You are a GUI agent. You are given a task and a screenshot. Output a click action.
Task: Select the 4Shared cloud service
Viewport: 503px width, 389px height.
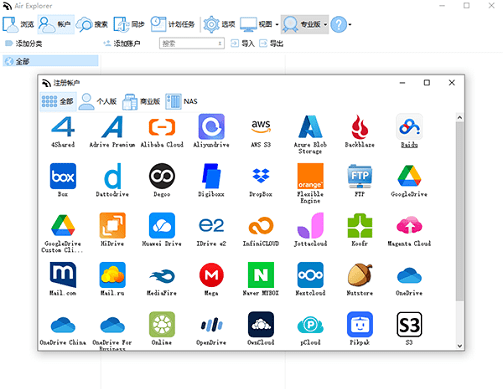click(x=63, y=132)
